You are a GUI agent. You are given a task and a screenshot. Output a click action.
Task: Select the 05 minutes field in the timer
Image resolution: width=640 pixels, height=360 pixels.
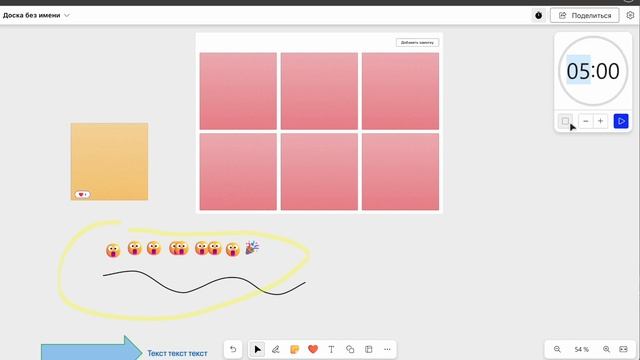click(578, 71)
